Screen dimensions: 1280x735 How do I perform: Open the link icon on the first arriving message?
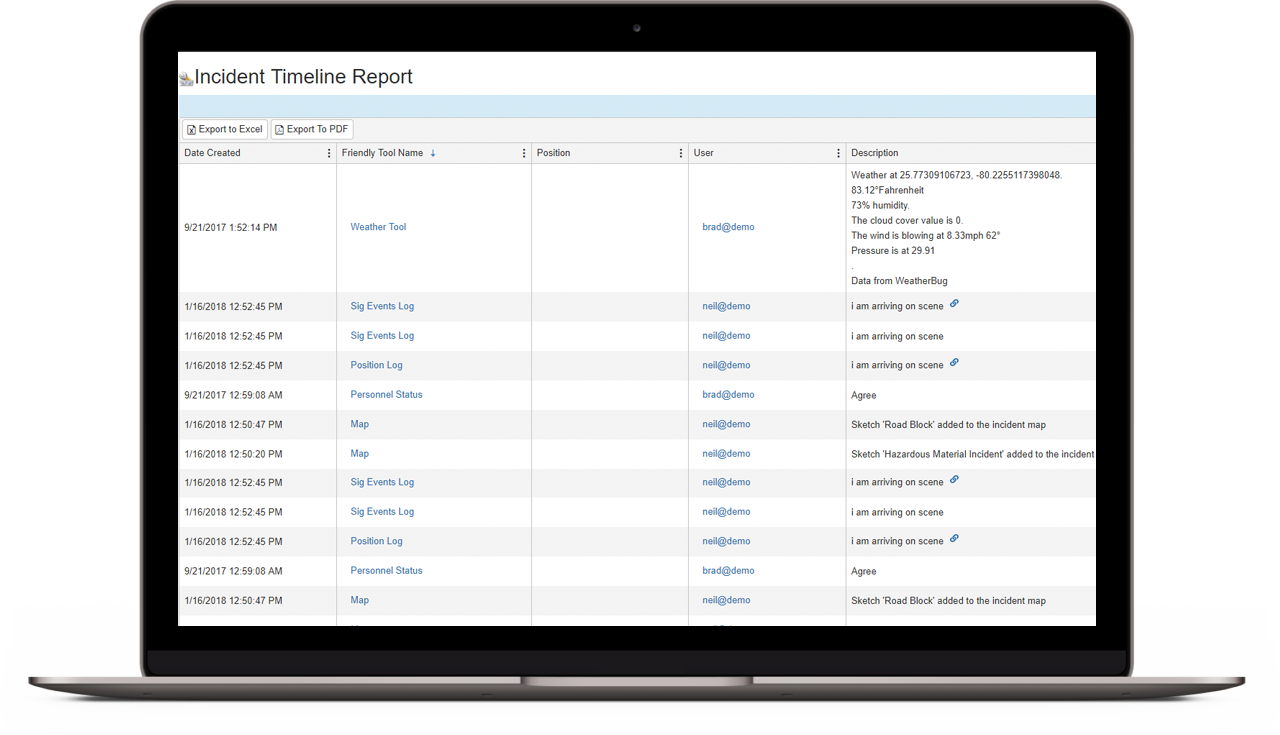954,303
